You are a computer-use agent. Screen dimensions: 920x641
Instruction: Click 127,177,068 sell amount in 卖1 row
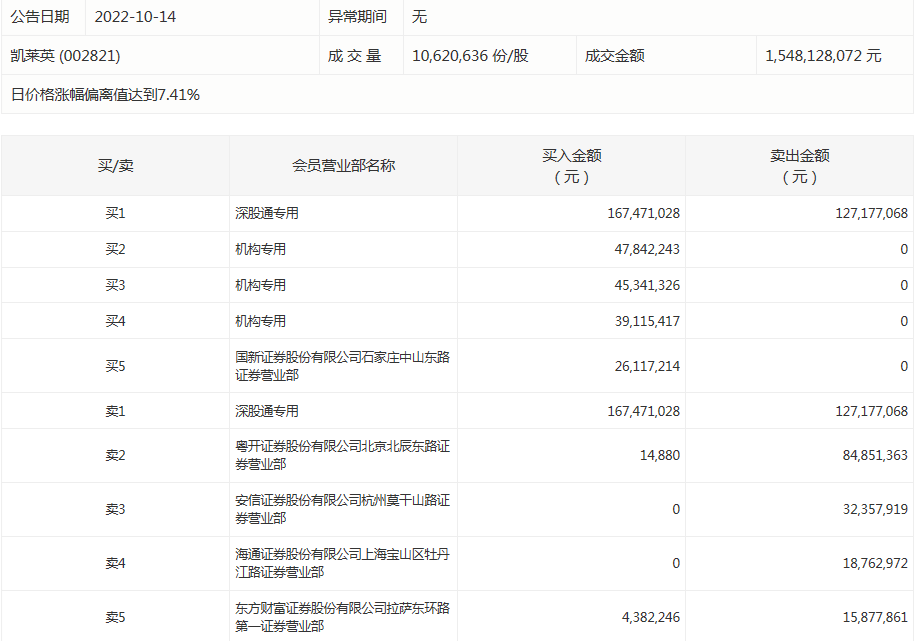click(x=871, y=411)
